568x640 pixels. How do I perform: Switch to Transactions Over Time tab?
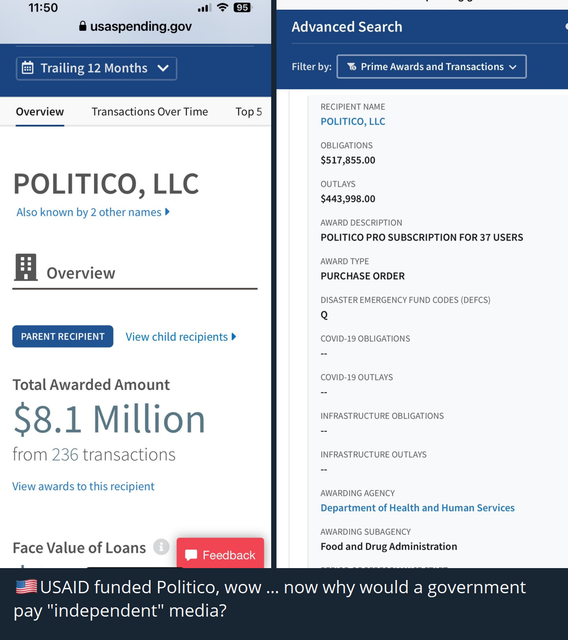coord(150,111)
